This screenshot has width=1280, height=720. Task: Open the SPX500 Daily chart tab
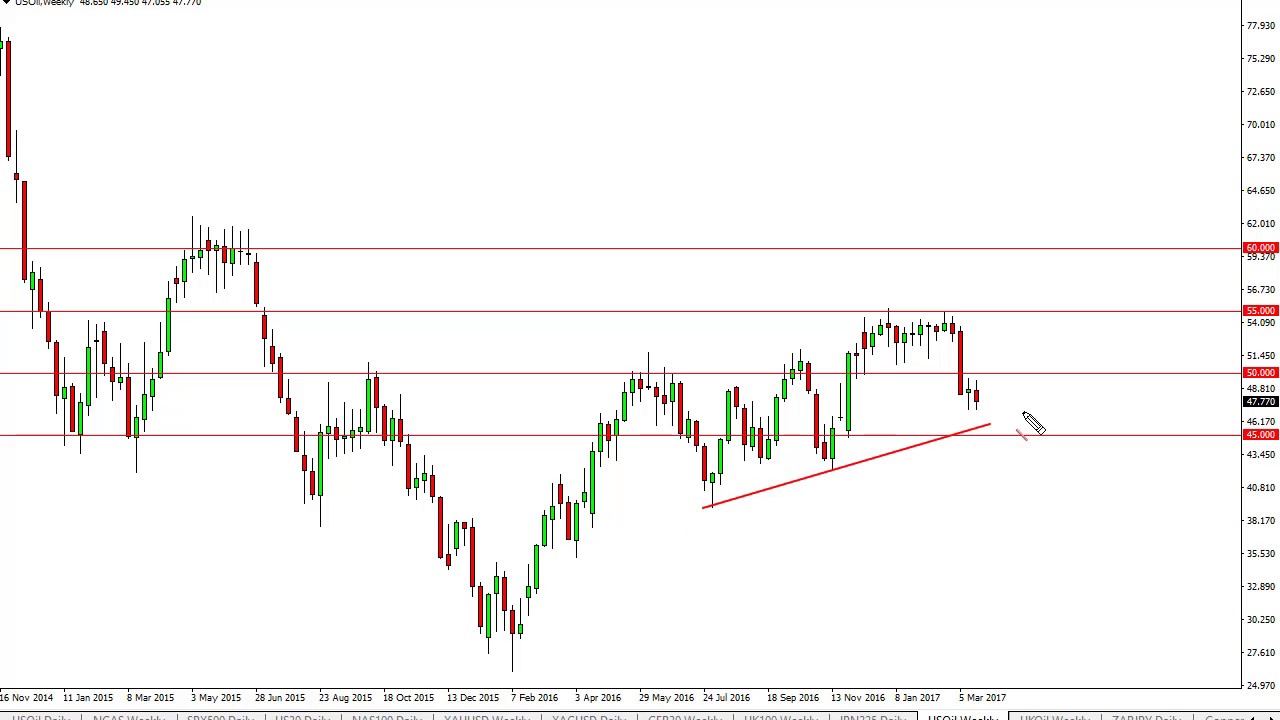(x=220, y=718)
